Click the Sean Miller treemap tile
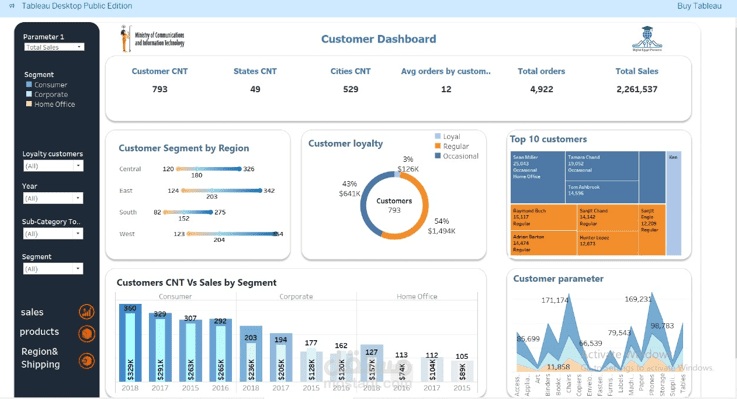Screen dimensions: 737x399 538,177
